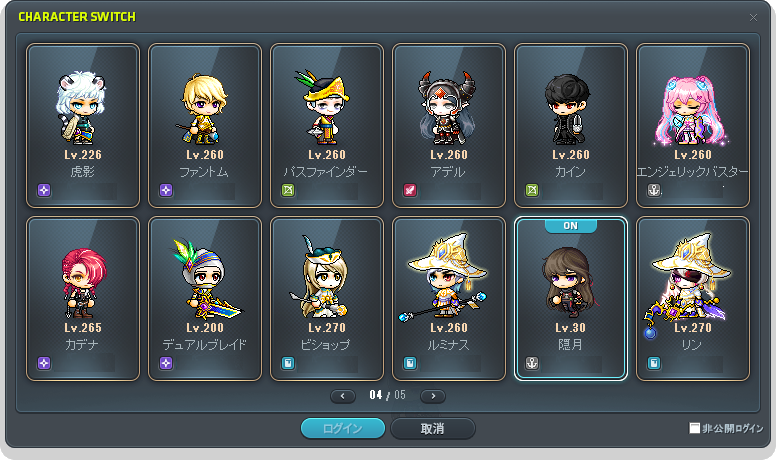776x460 pixels.
Task: Click pirate anchor icon on エンジェリックバスター card
Action: (654, 190)
